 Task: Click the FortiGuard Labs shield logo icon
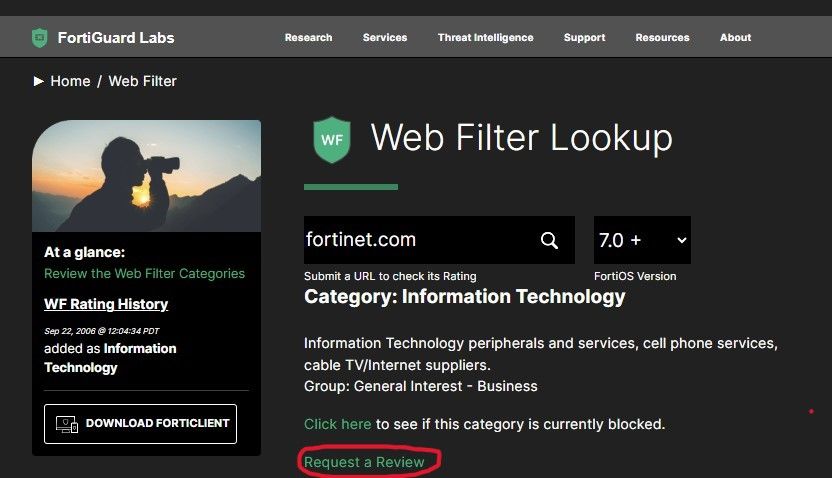coord(39,38)
